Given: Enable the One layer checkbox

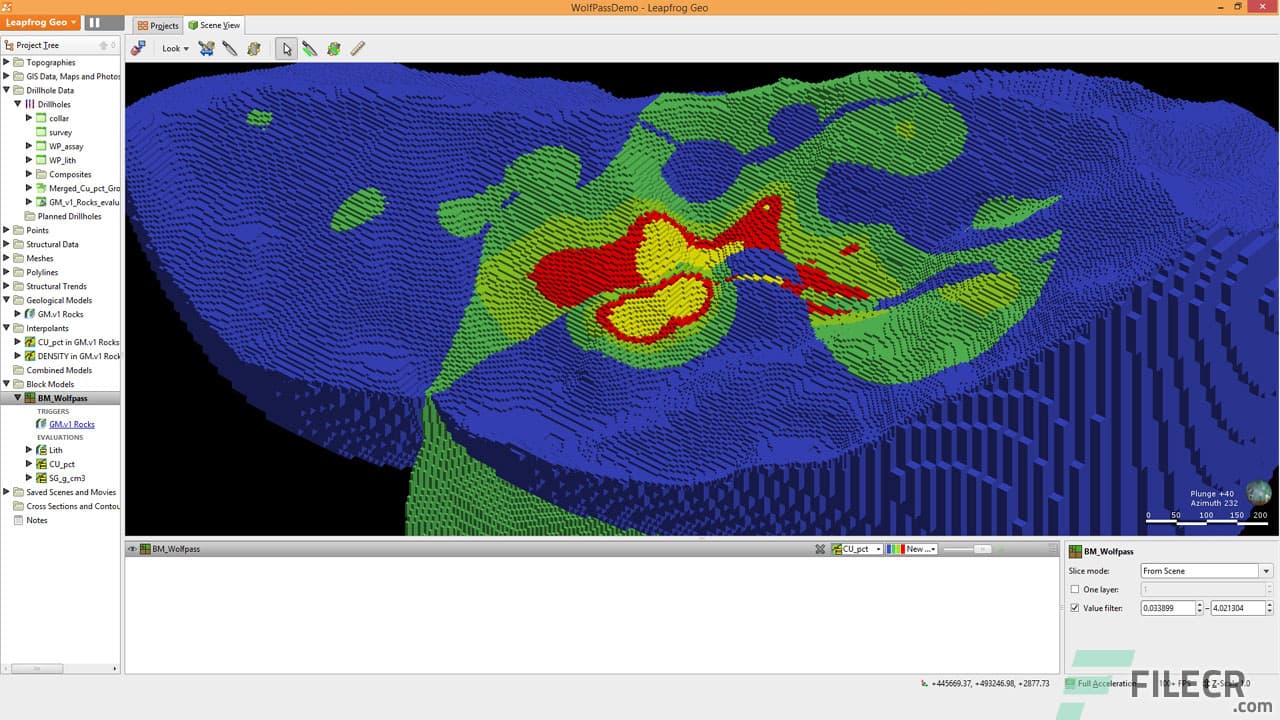Looking at the screenshot, I should point(1077,589).
